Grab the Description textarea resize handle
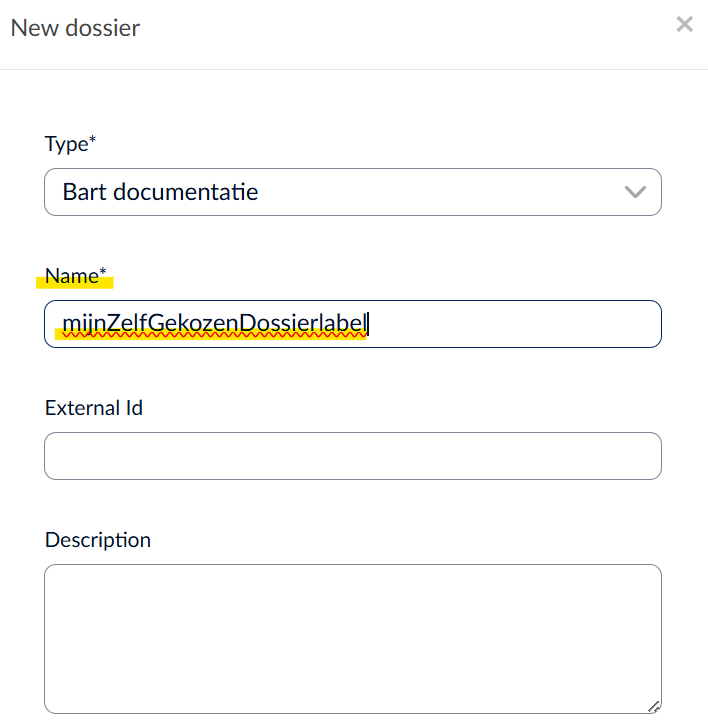 653,705
